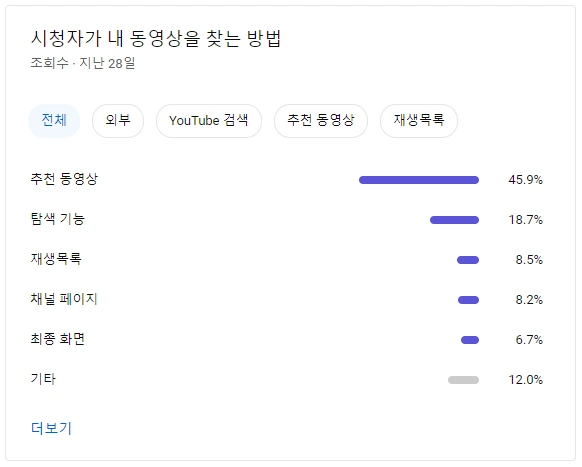Click the 채널 페이지 row label
Screen dimensions: 582x467
(x=64, y=299)
